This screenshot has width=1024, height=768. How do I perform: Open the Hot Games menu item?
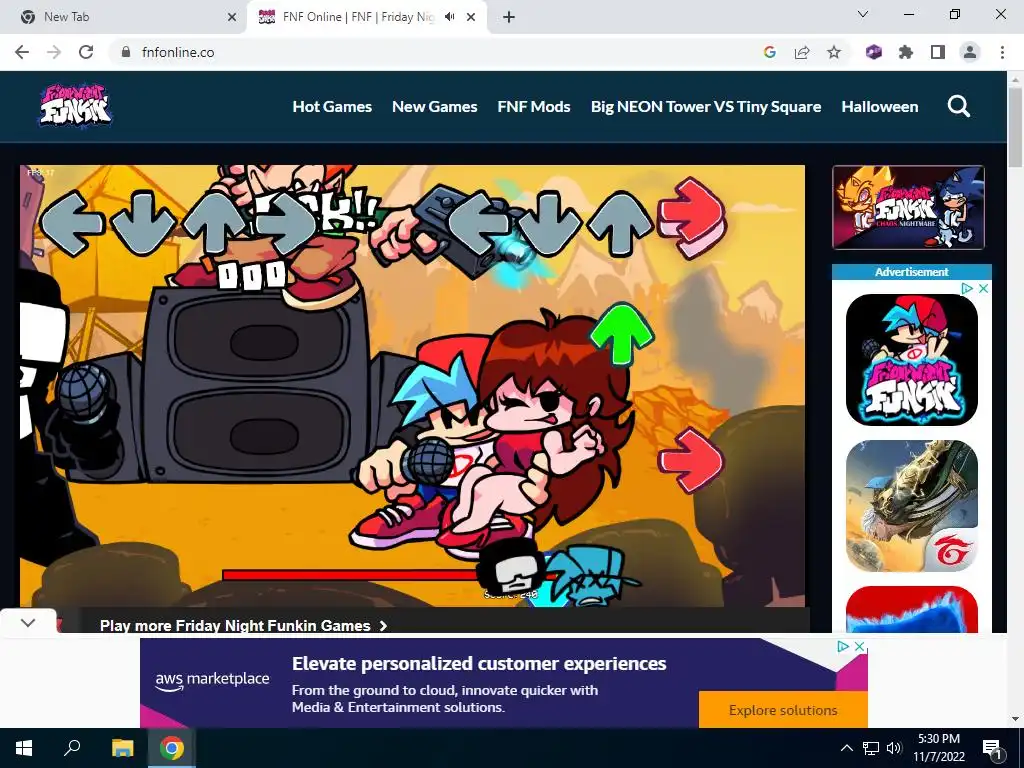click(x=332, y=106)
